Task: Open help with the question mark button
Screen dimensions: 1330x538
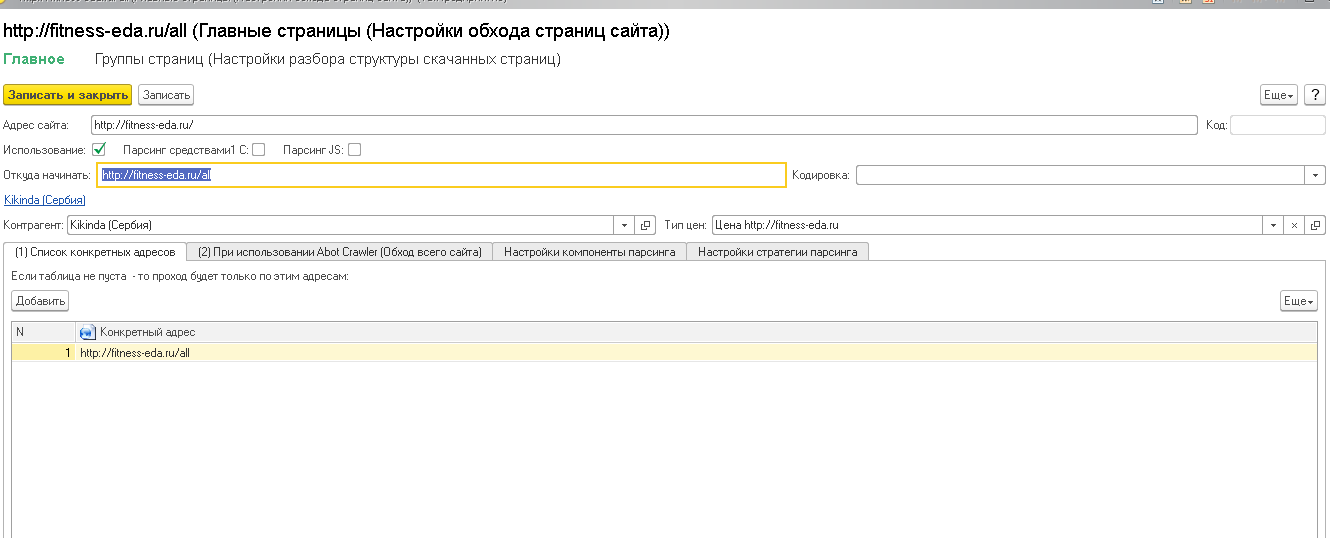Action: tap(1314, 95)
